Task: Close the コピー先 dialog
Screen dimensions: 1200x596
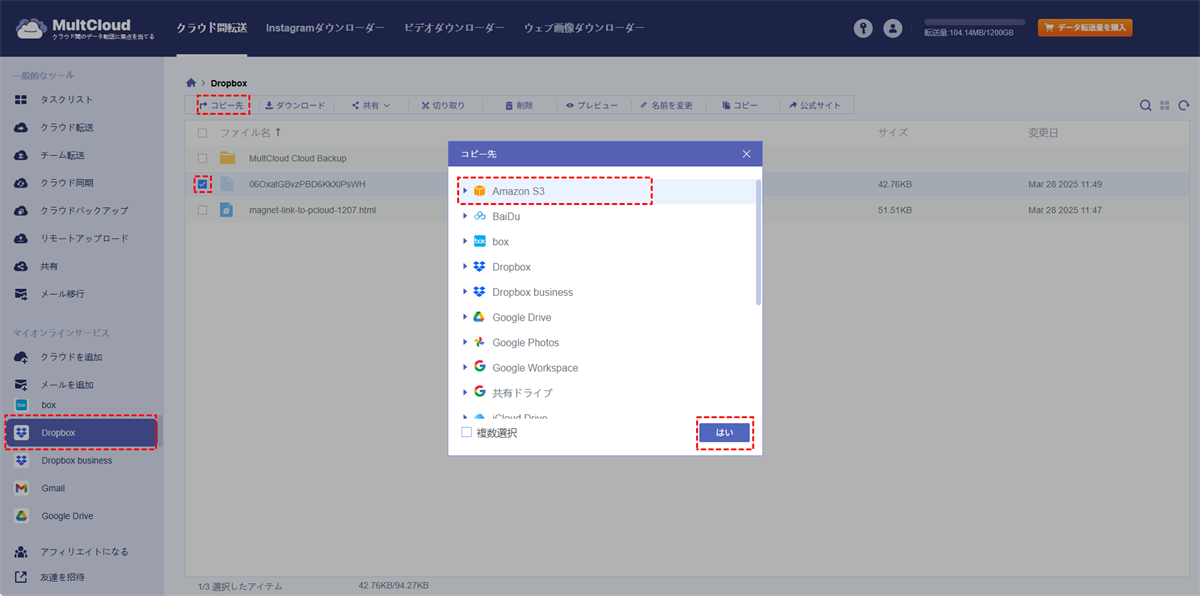Action: point(746,154)
